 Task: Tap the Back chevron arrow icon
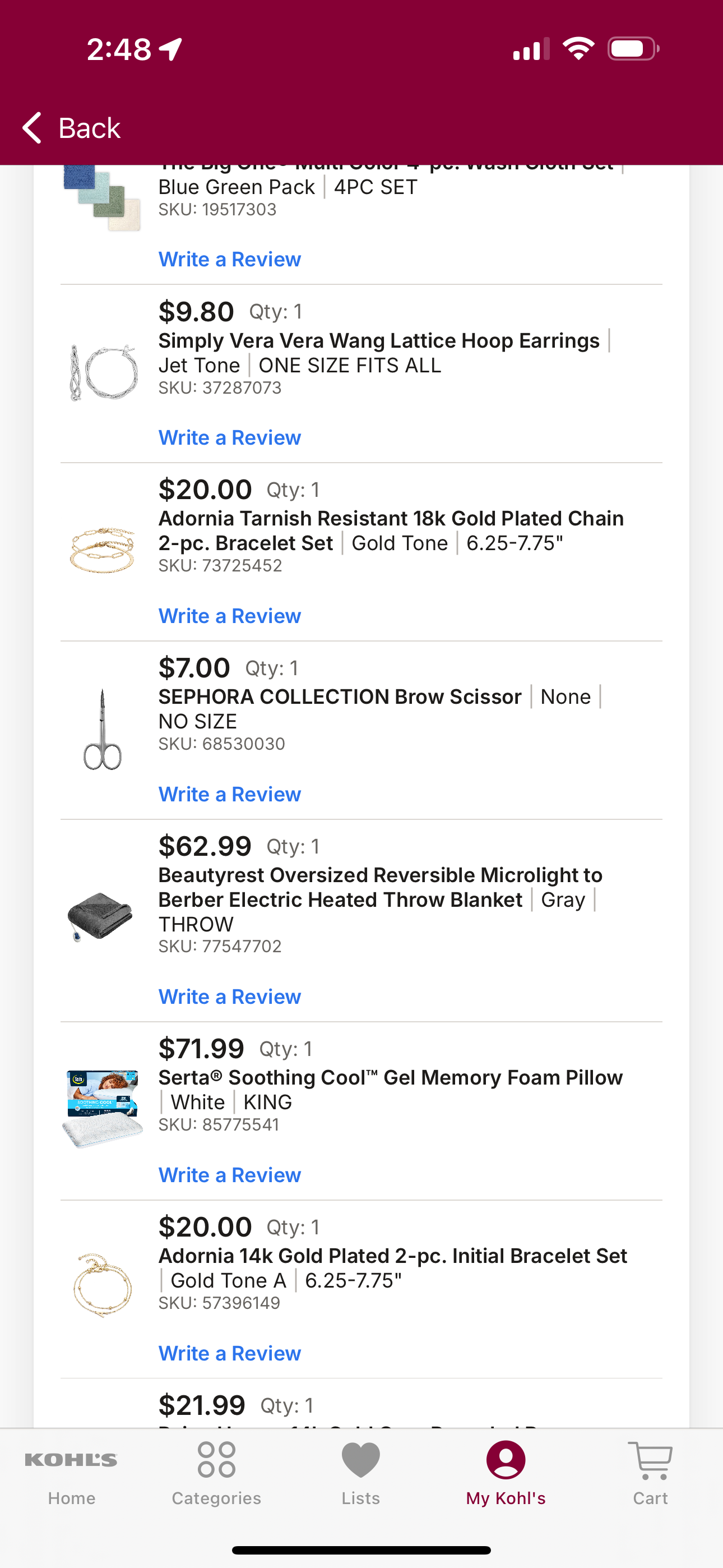tap(31, 128)
